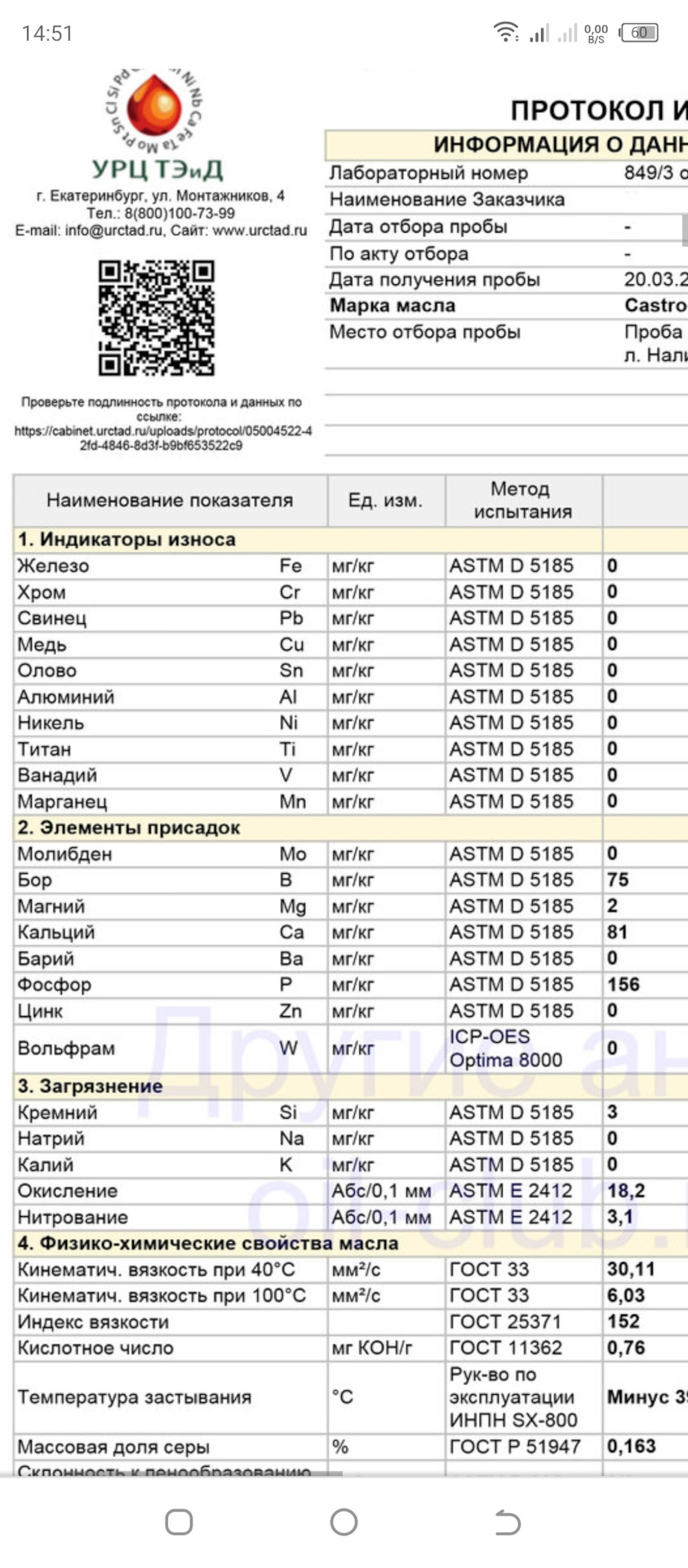Tap the 'Марганец' row label

(x=63, y=802)
